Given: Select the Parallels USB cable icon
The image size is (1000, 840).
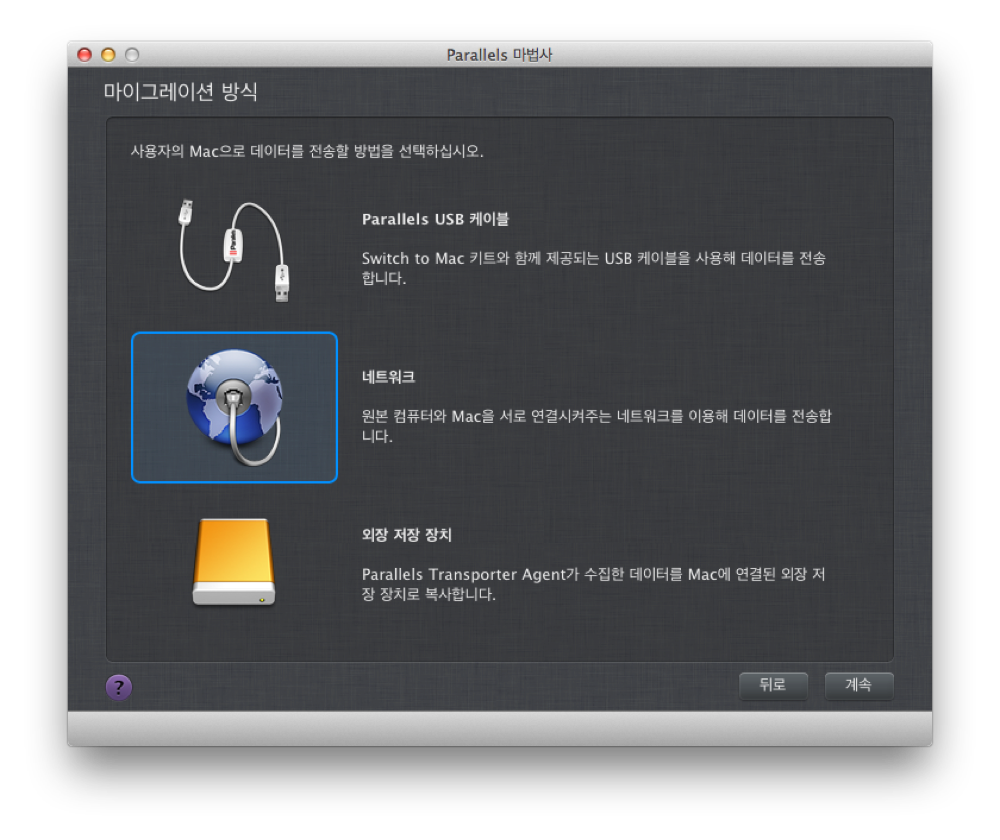Looking at the screenshot, I should coord(234,251).
